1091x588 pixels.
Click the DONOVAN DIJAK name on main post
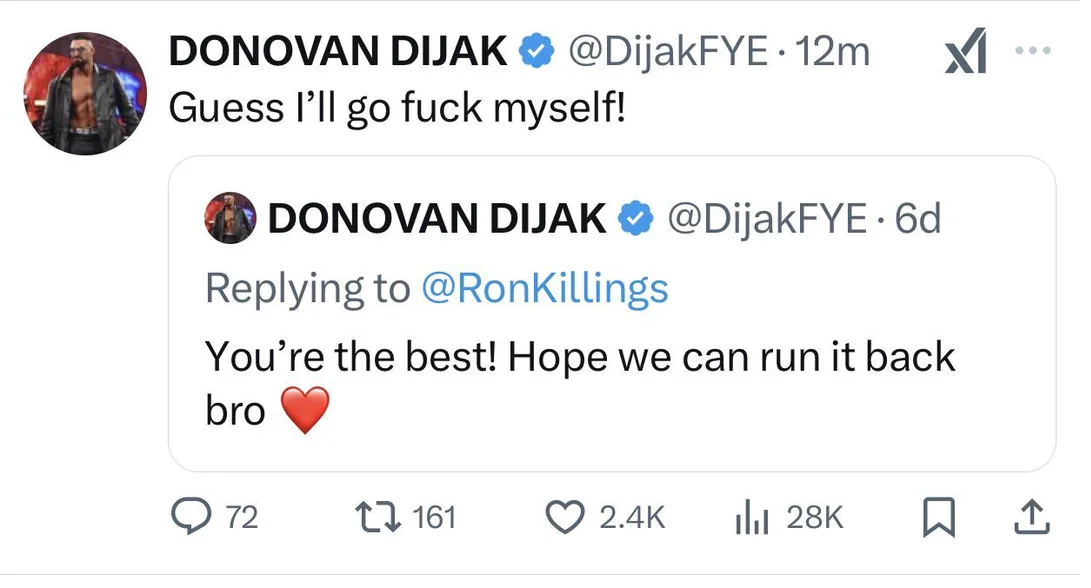pyautogui.click(x=338, y=52)
